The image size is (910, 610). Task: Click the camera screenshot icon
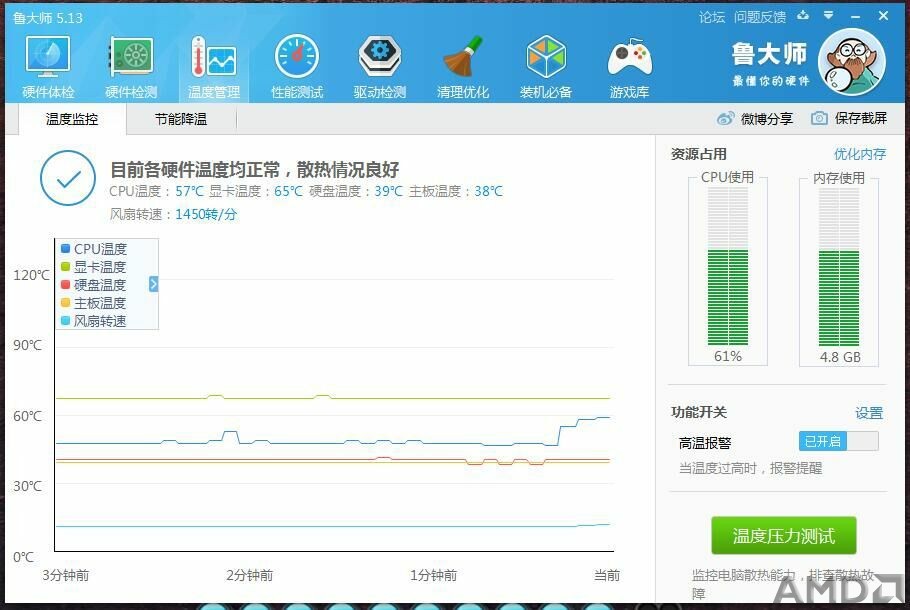click(x=819, y=118)
